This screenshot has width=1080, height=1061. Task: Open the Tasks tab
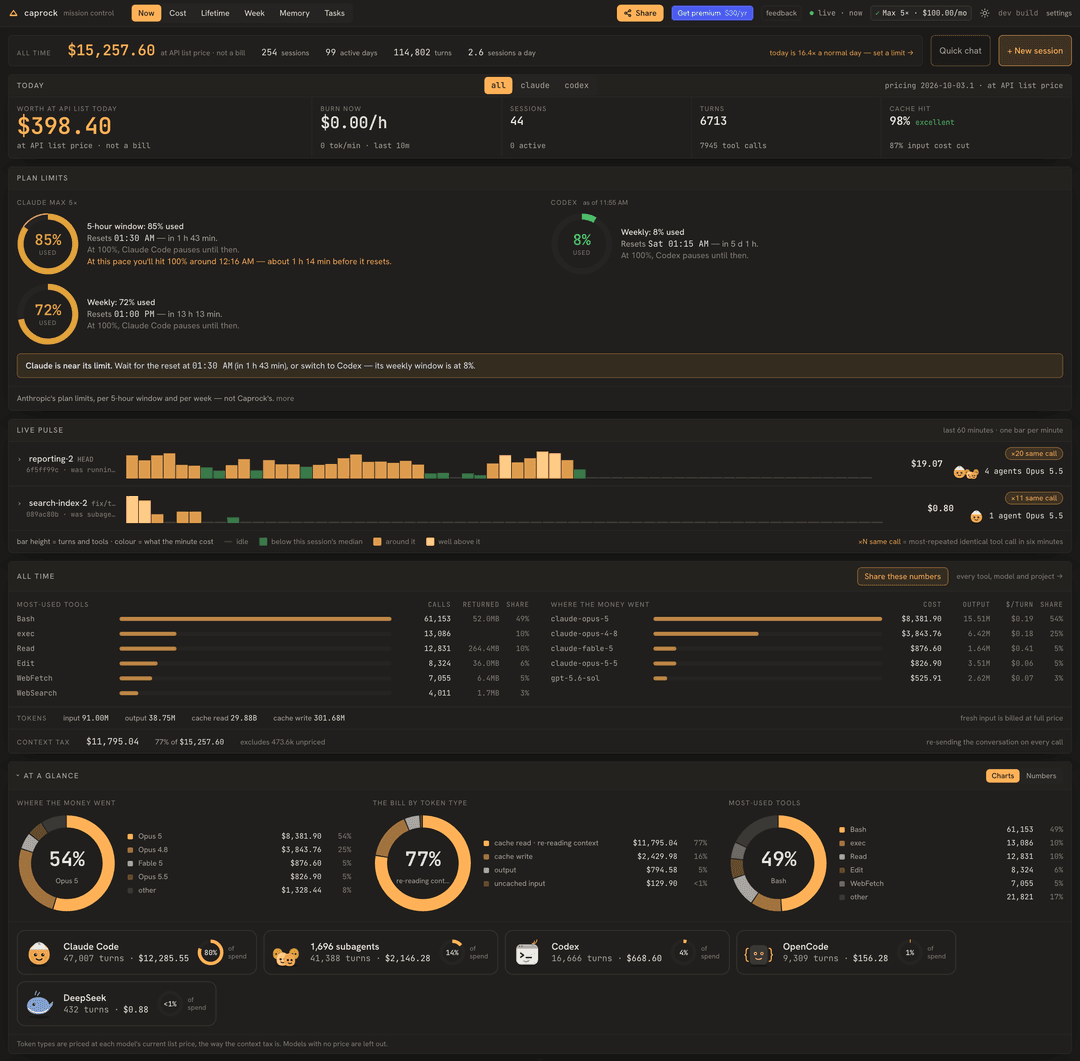pyautogui.click(x=334, y=13)
